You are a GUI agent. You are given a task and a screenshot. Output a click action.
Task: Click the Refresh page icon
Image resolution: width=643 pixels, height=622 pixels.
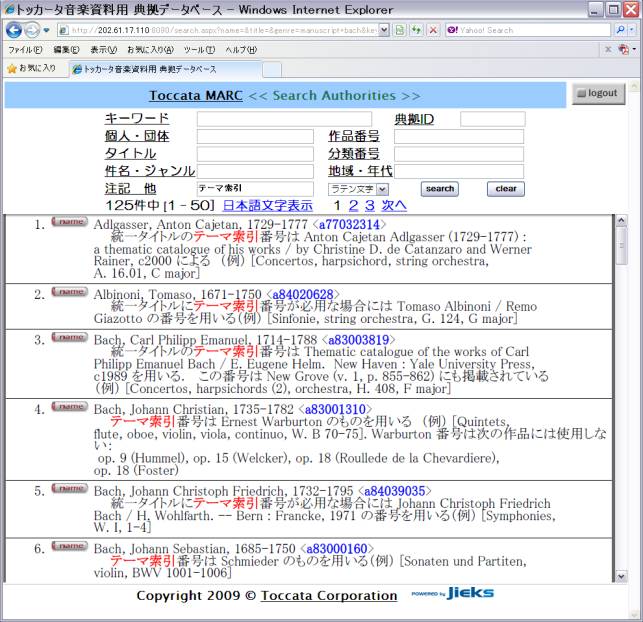click(416, 30)
